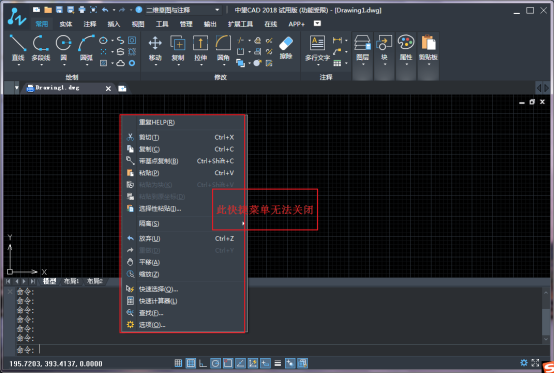Switch to the Insert (插入) ribbon tab
The height and width of the screenshot is (374, 554).
114,24
